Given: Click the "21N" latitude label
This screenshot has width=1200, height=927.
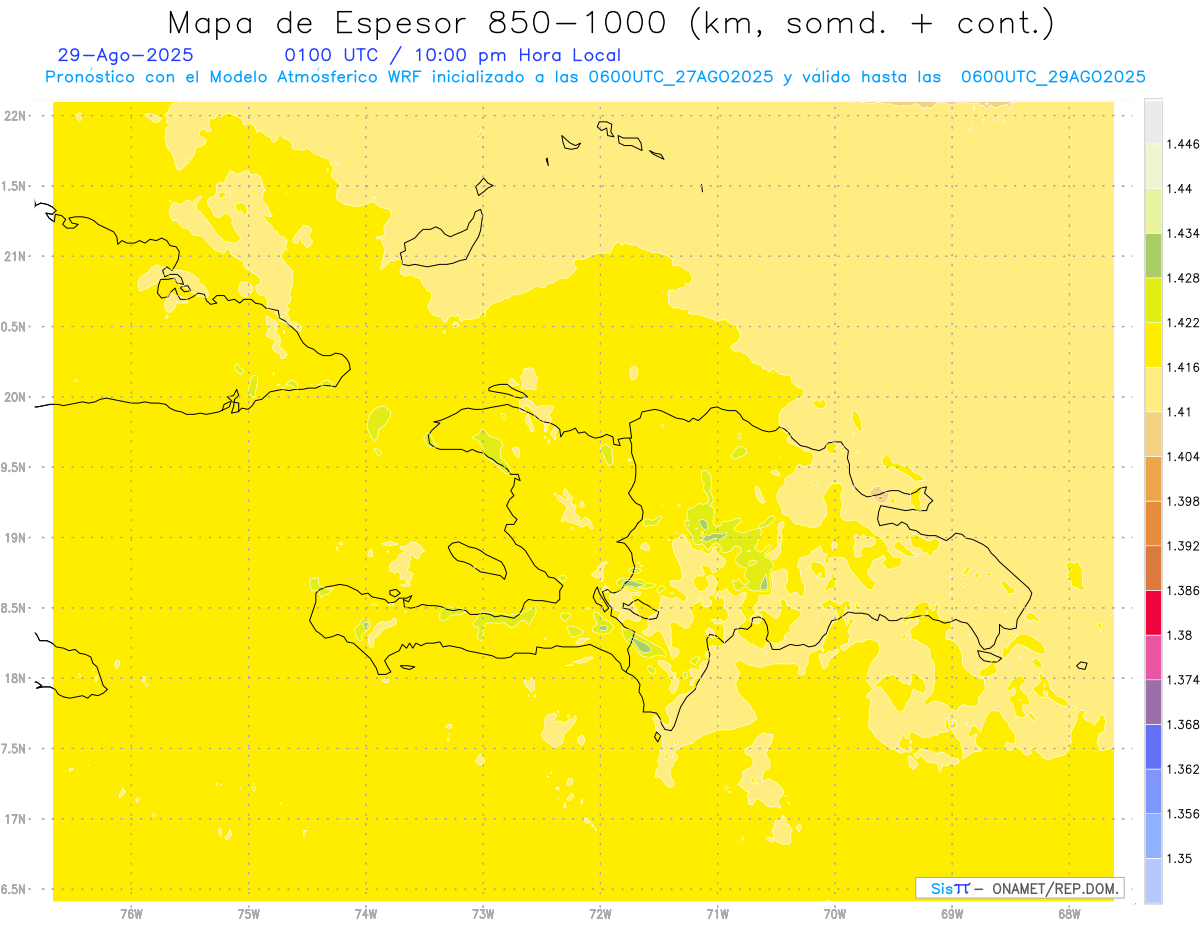Looking at the screenshot, I should [x=16, y=257].
